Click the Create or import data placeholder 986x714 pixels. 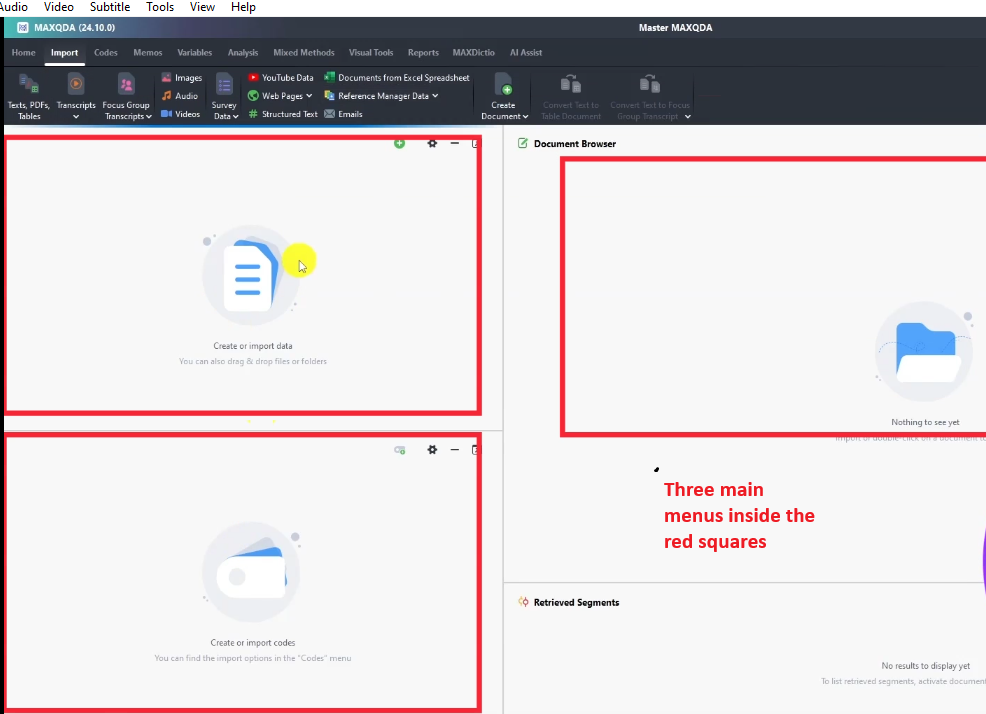pos(252,346)
